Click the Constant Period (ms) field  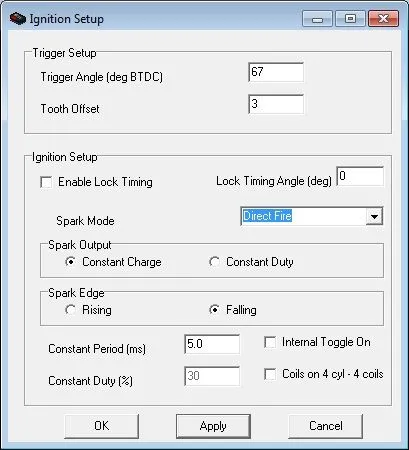click(212, 344)
